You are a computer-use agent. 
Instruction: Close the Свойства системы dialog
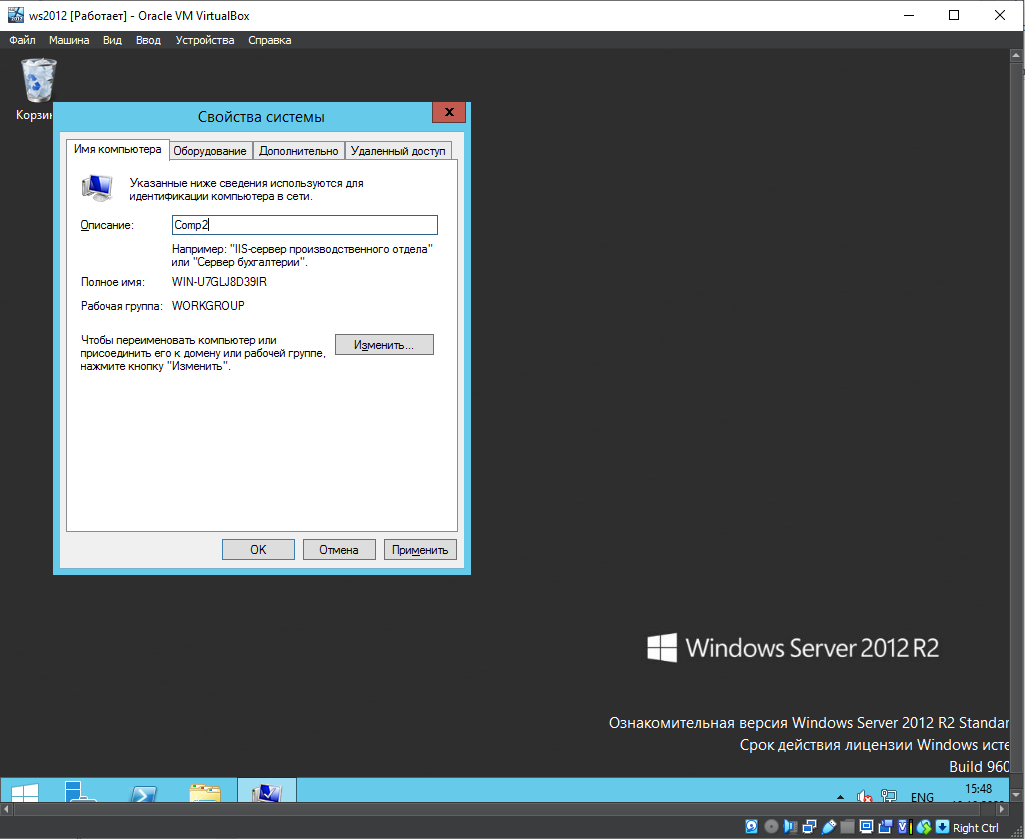449,112
